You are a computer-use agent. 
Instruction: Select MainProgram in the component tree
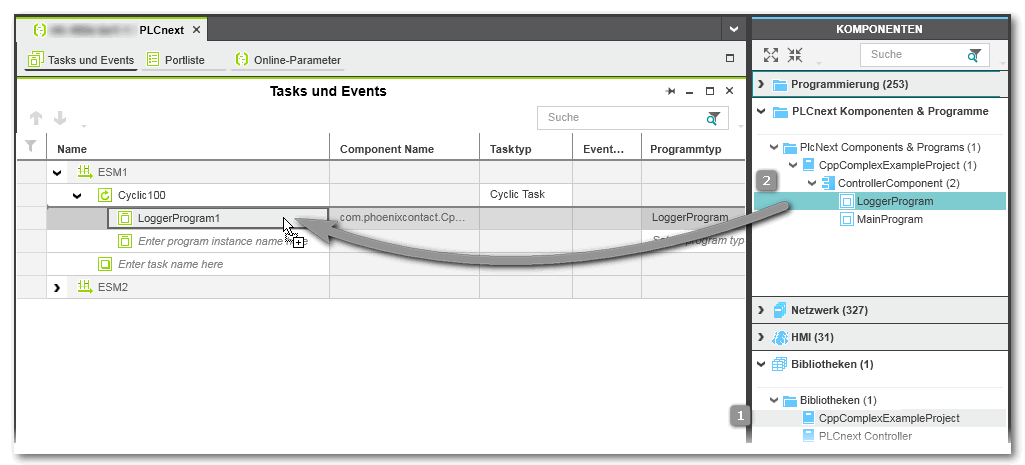click(889, 220)
